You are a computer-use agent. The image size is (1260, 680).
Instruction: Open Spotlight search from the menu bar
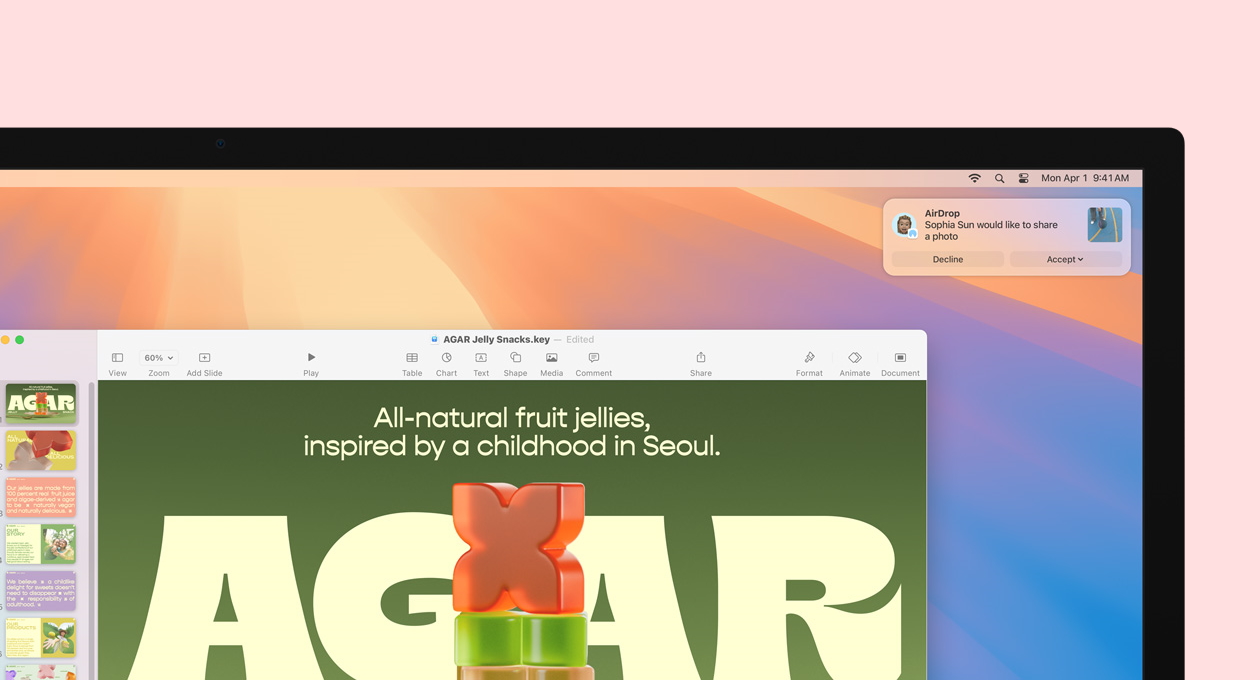(x=999, y=178)
